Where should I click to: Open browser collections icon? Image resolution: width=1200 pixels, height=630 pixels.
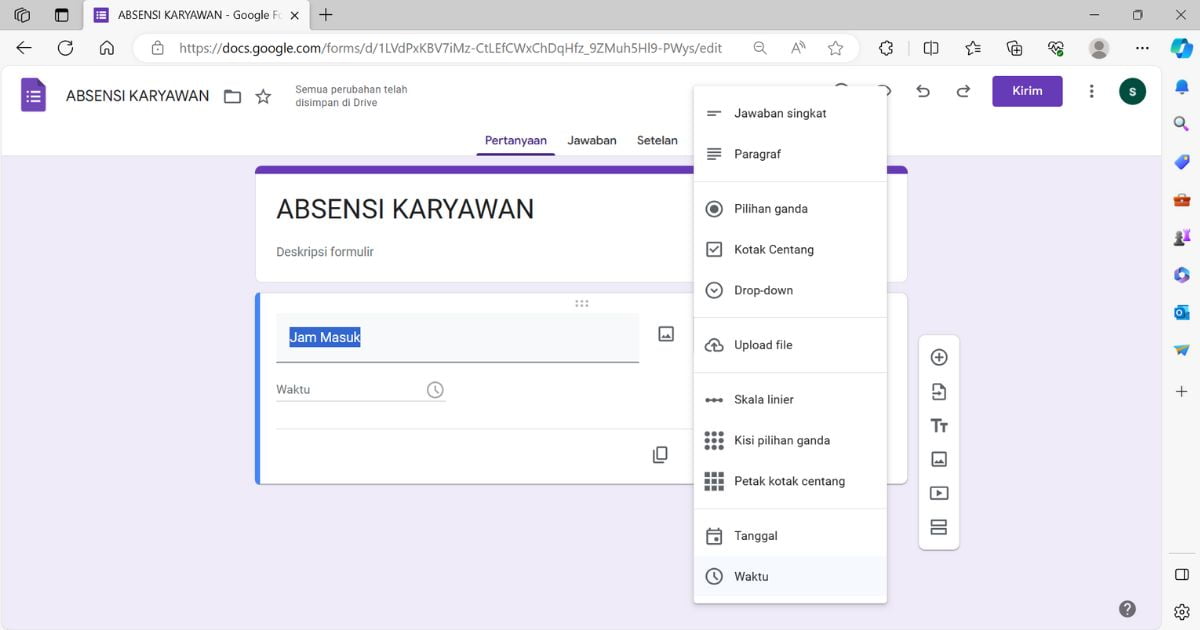point(1014,48)
